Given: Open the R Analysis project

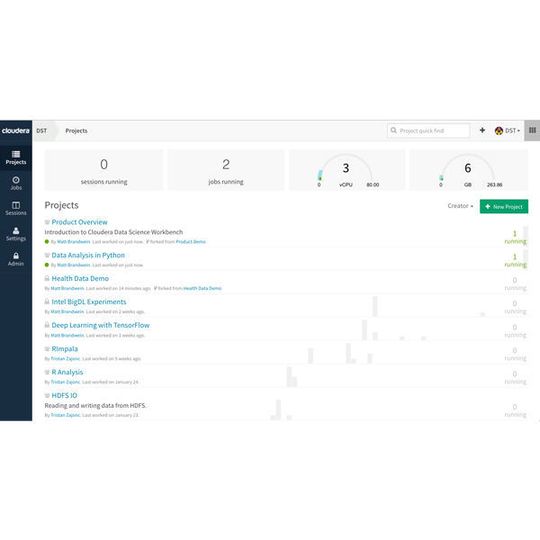Looking at the screenshot, I should 67,372.
